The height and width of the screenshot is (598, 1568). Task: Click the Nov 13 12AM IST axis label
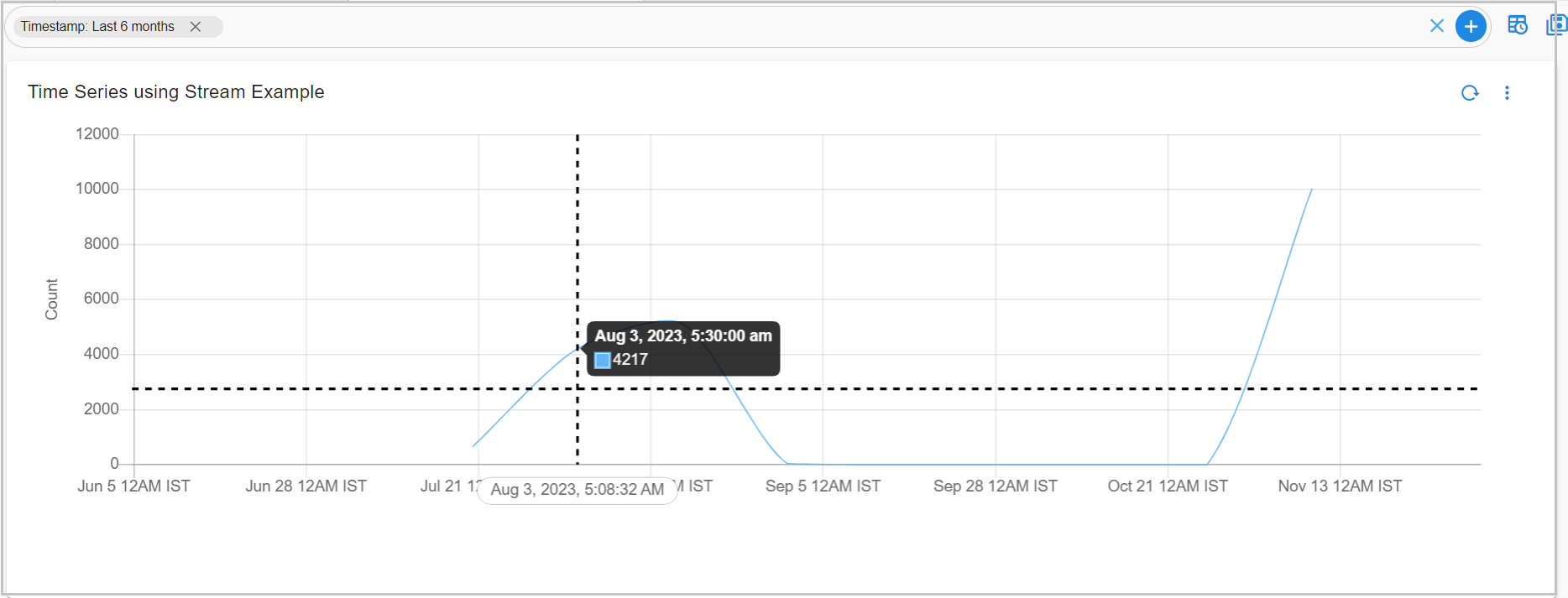pyautogui.click(x=1340, y=486)
